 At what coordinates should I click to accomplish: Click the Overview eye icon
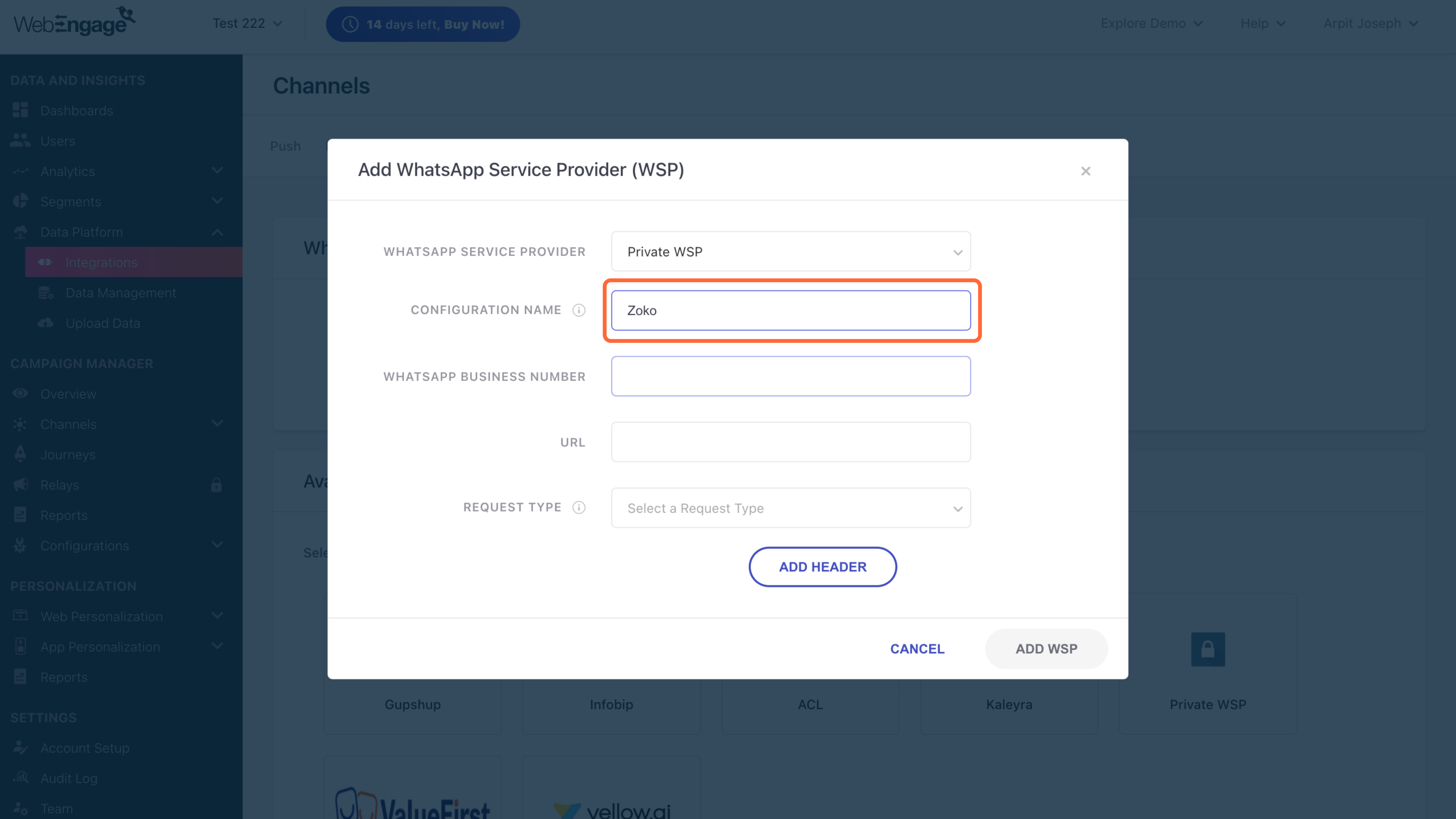[20, 393]
